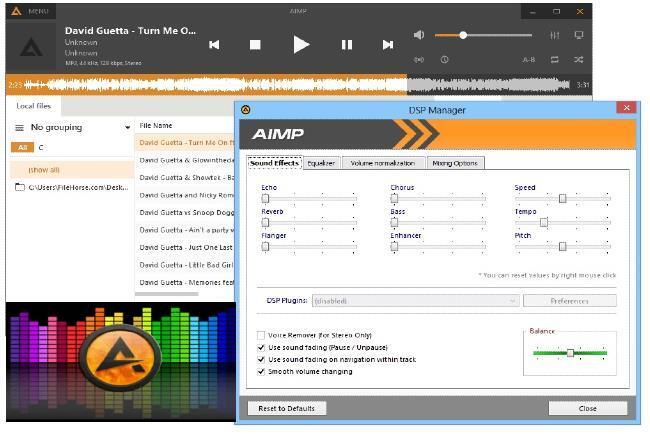Close the DSP Manager with red X
Viewport: 650px width, 434px height.
click(x=626, y=108)
